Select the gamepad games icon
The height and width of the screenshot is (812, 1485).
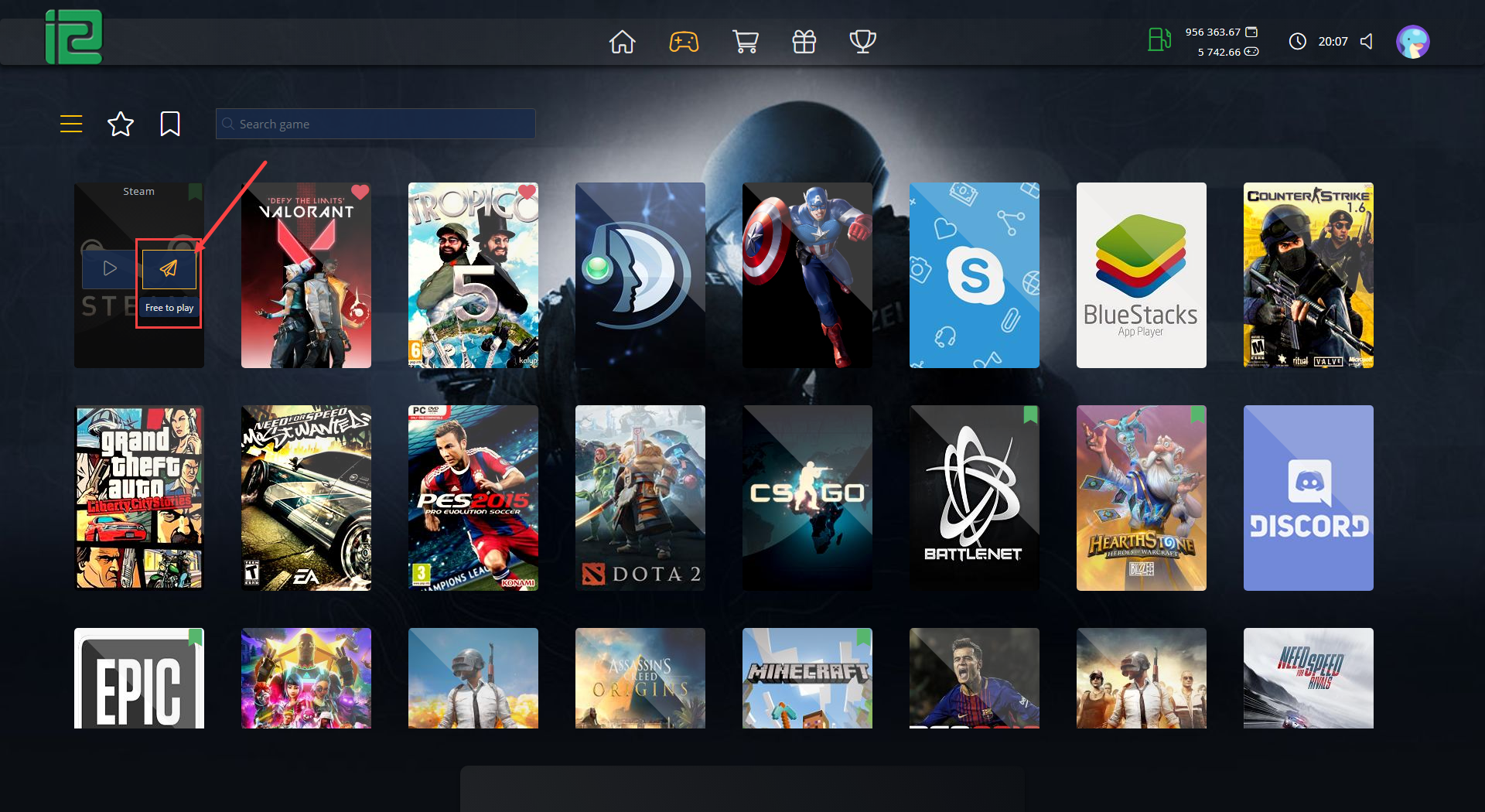coord(684,42)
